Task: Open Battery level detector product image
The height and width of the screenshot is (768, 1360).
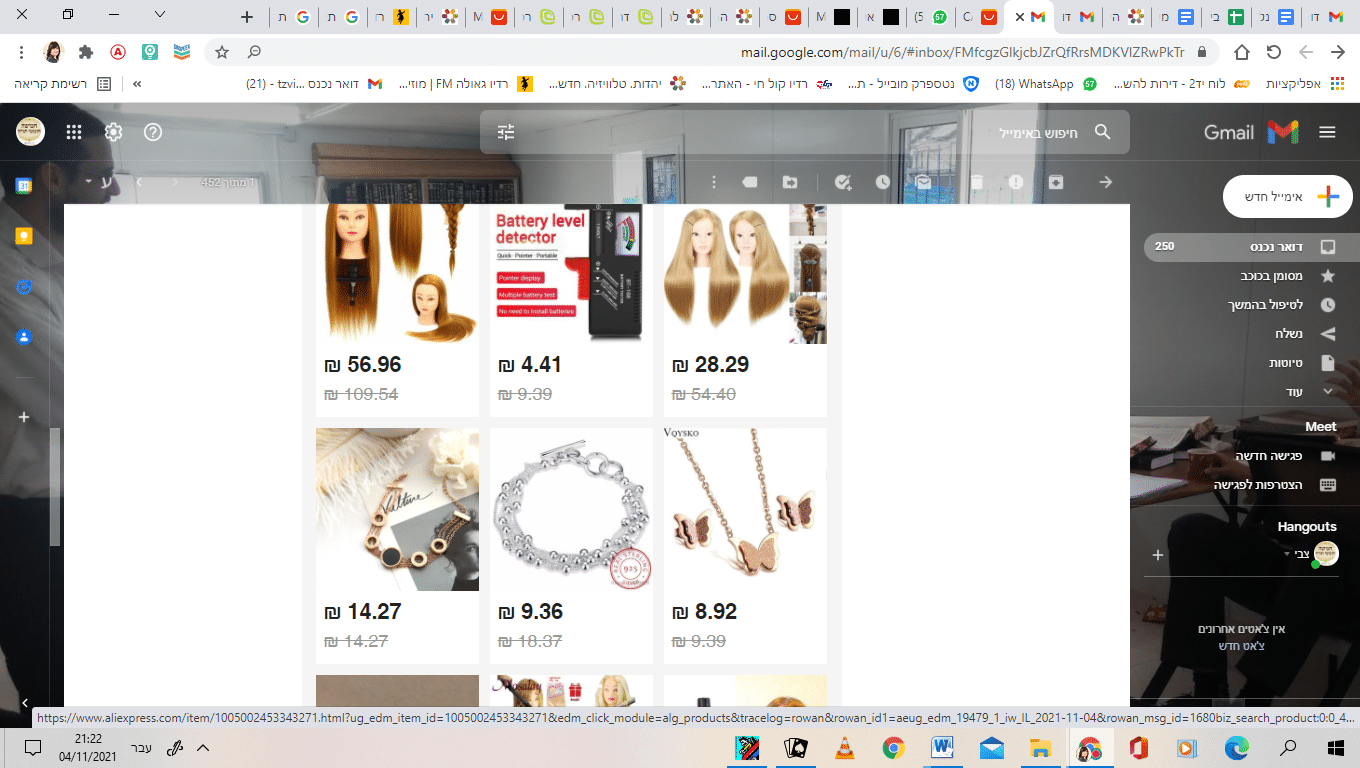Action: click(x=571, y=274)
